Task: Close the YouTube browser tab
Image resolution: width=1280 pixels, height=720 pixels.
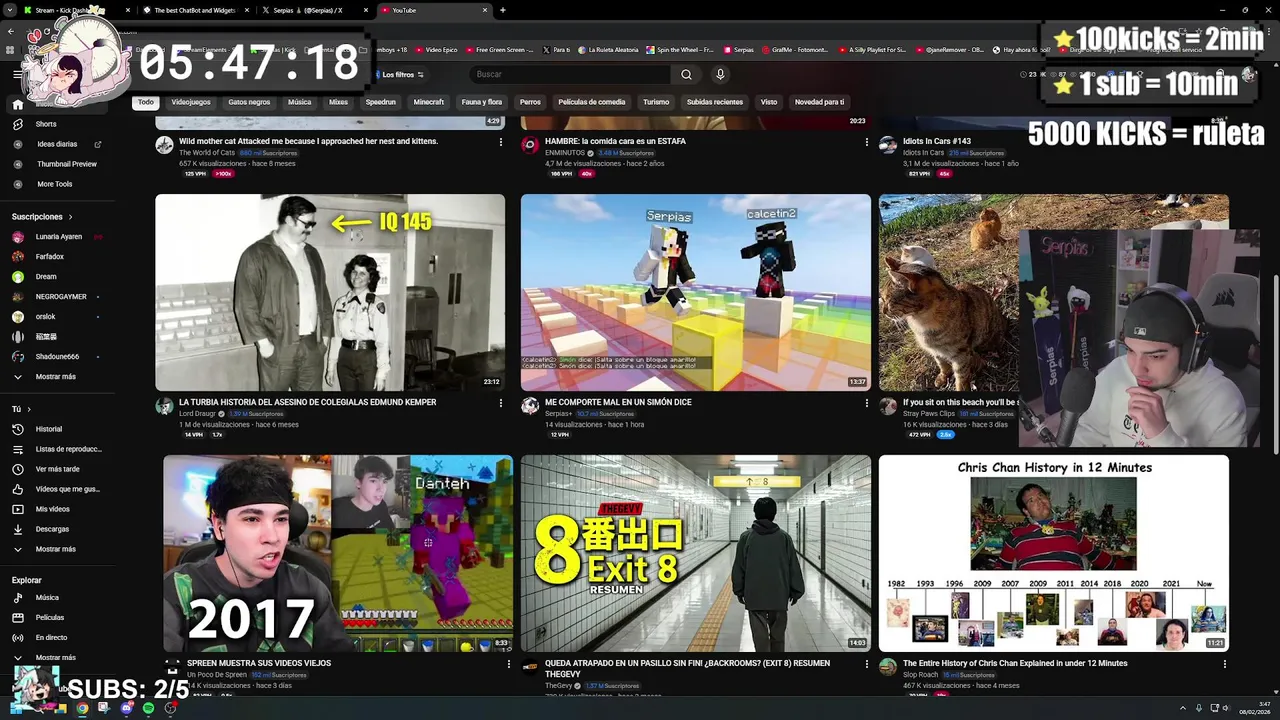Action: coord(486,10)
